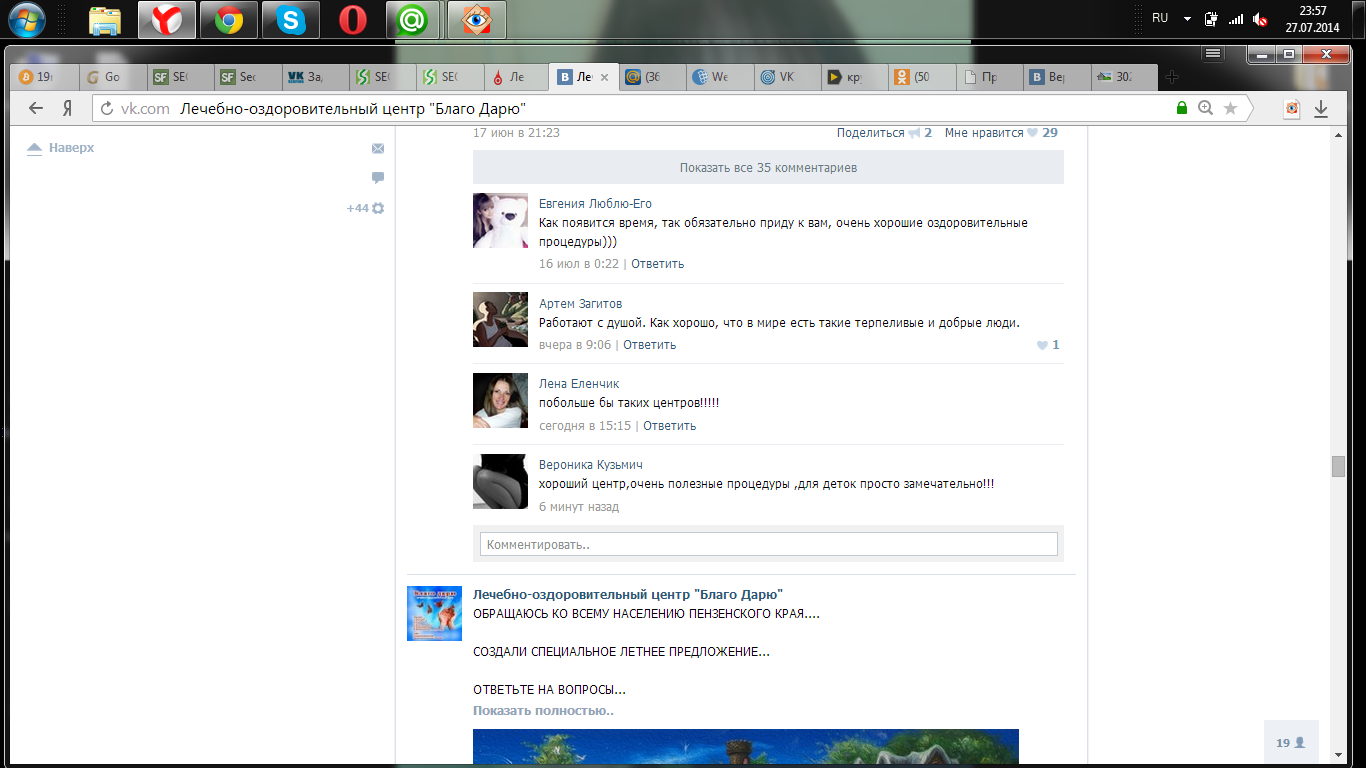Open the network signal tray icon
The height and width of the screenshot is (768, 1366).
1237,19
